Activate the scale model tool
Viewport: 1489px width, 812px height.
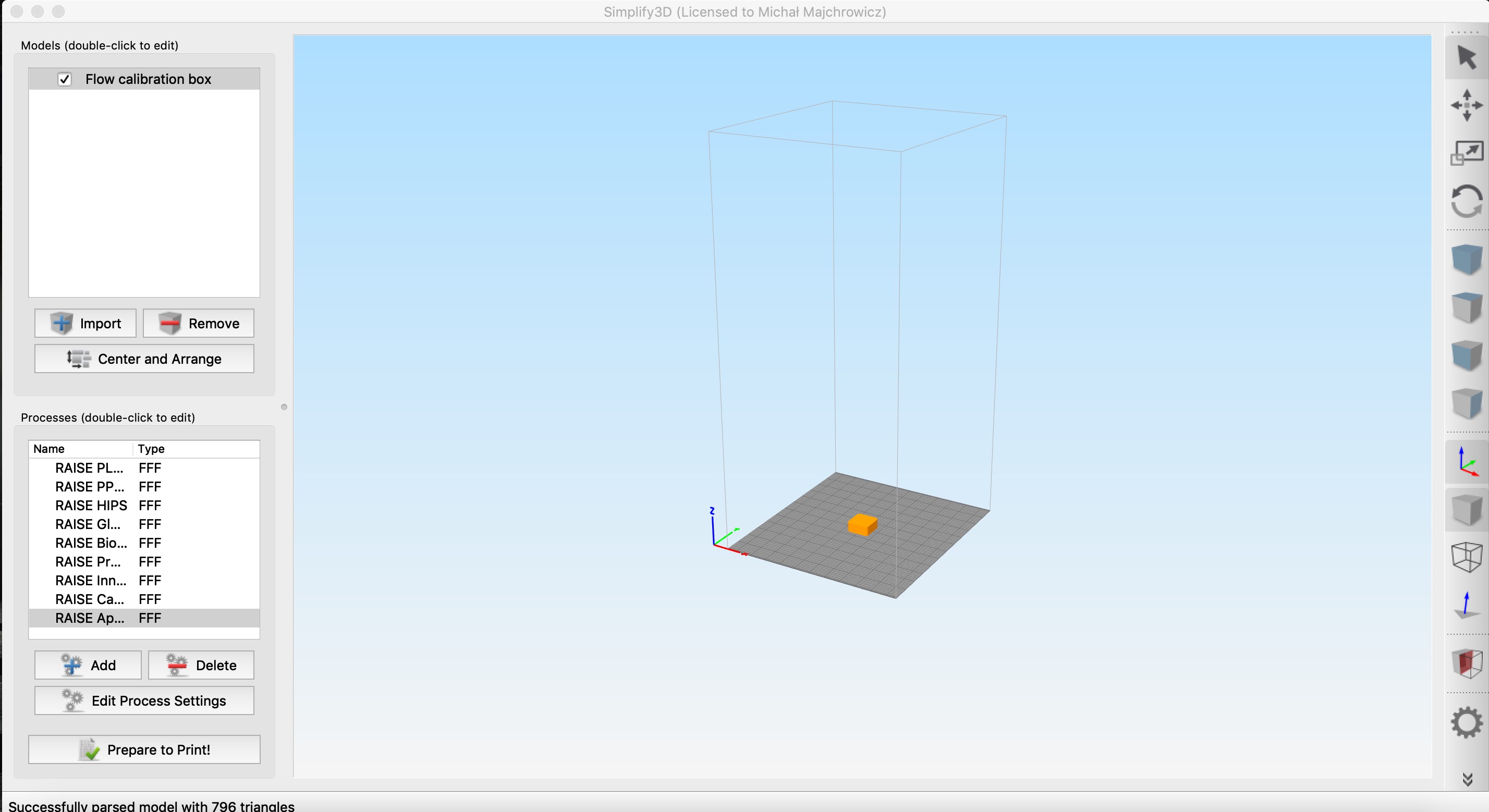[x=1467, y=153]
